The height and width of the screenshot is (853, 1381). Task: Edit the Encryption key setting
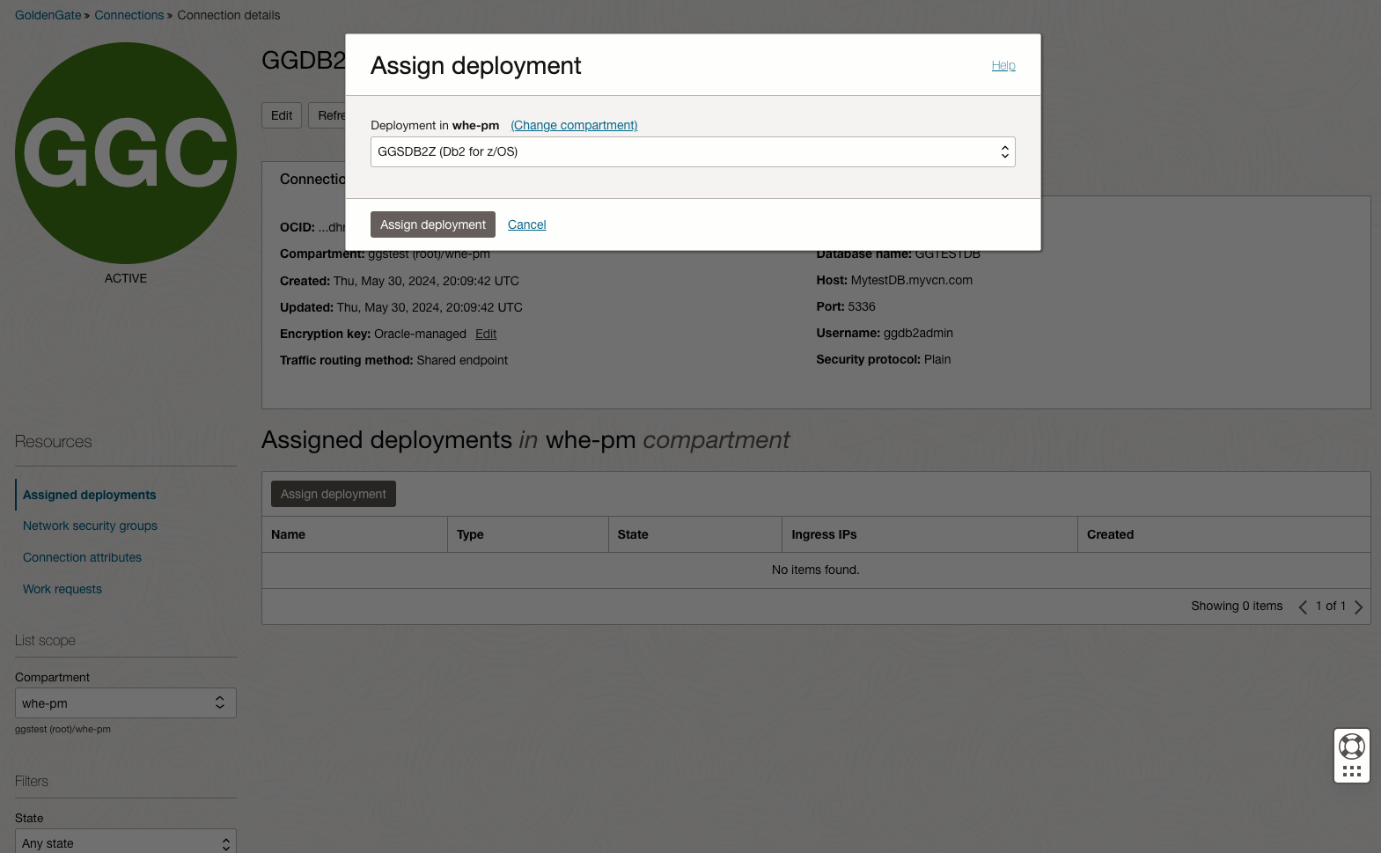pyautogui.click(x=486, y=334)
